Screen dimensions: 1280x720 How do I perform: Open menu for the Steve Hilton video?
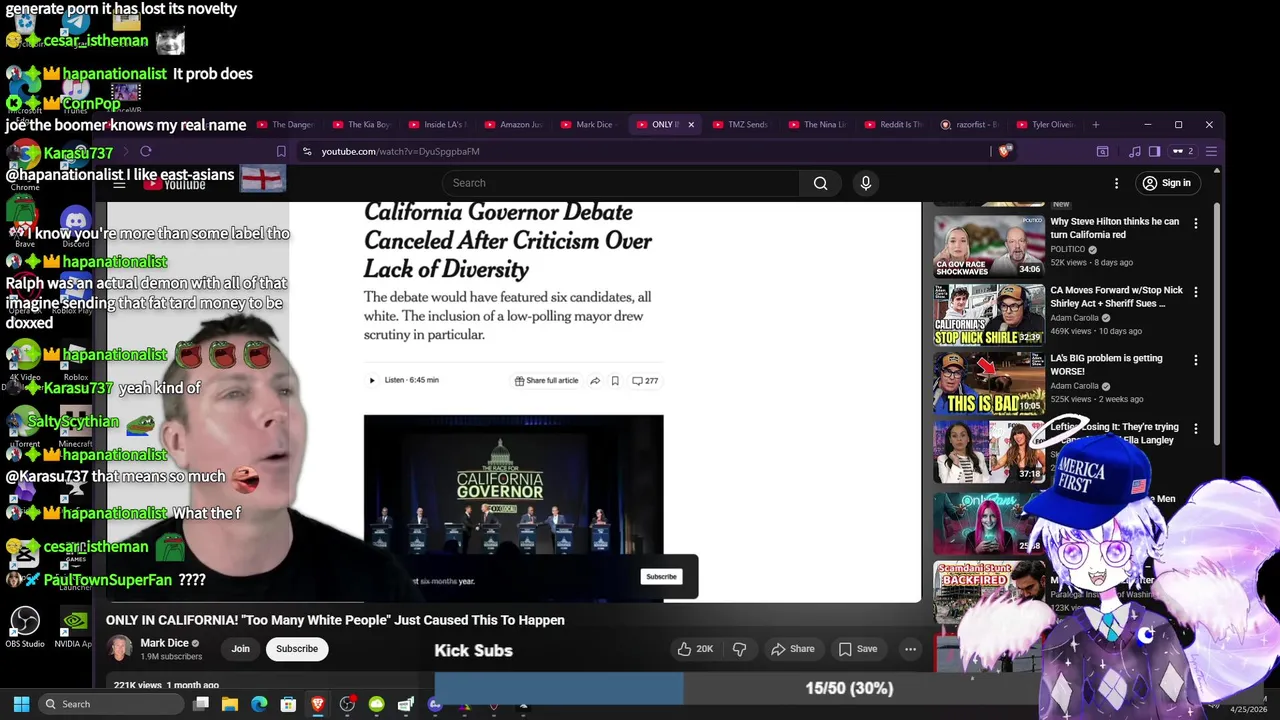pos(1195,223)
